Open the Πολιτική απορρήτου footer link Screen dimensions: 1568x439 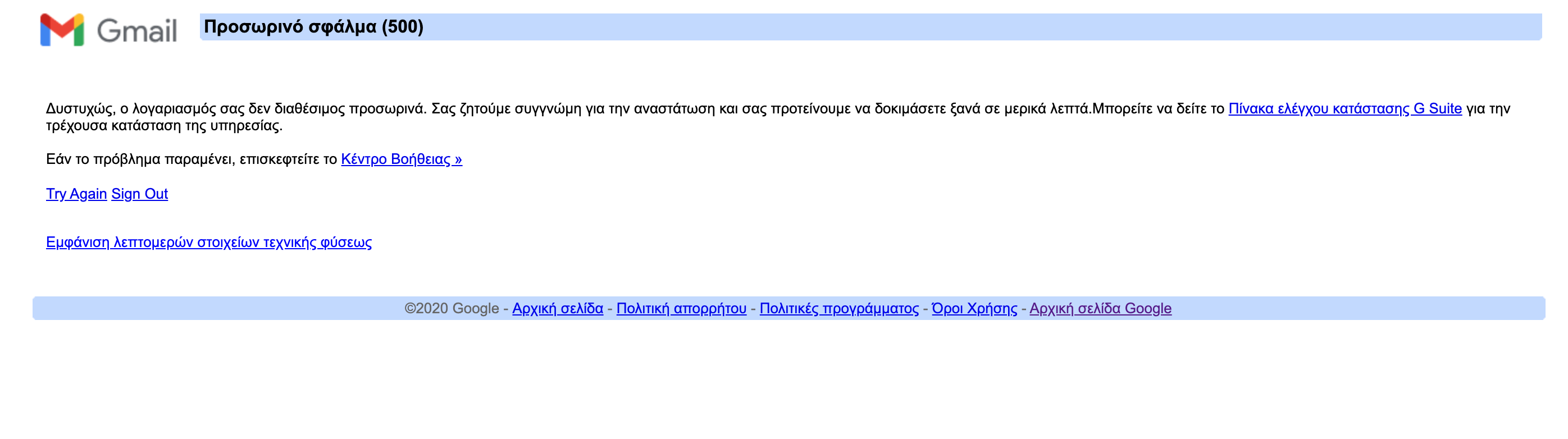681,309
